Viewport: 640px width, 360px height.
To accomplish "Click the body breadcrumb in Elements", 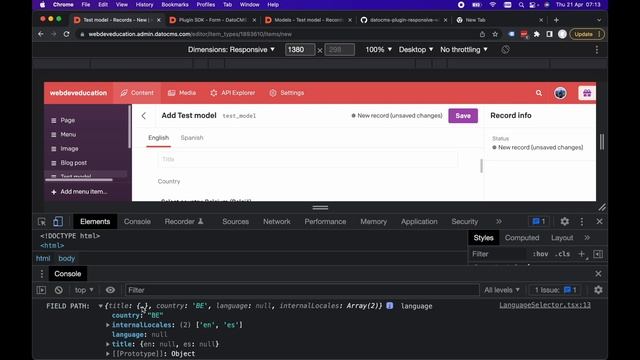I will point(67,259).
